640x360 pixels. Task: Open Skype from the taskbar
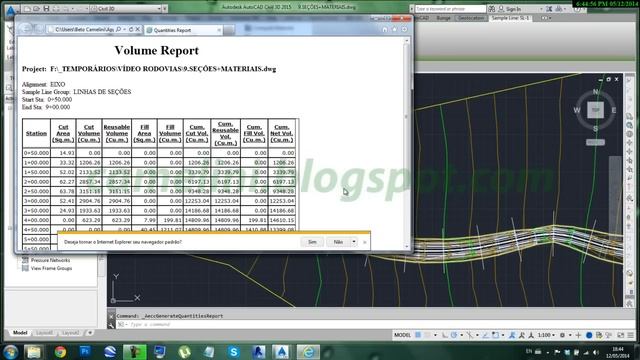click(x=234, y=351)
